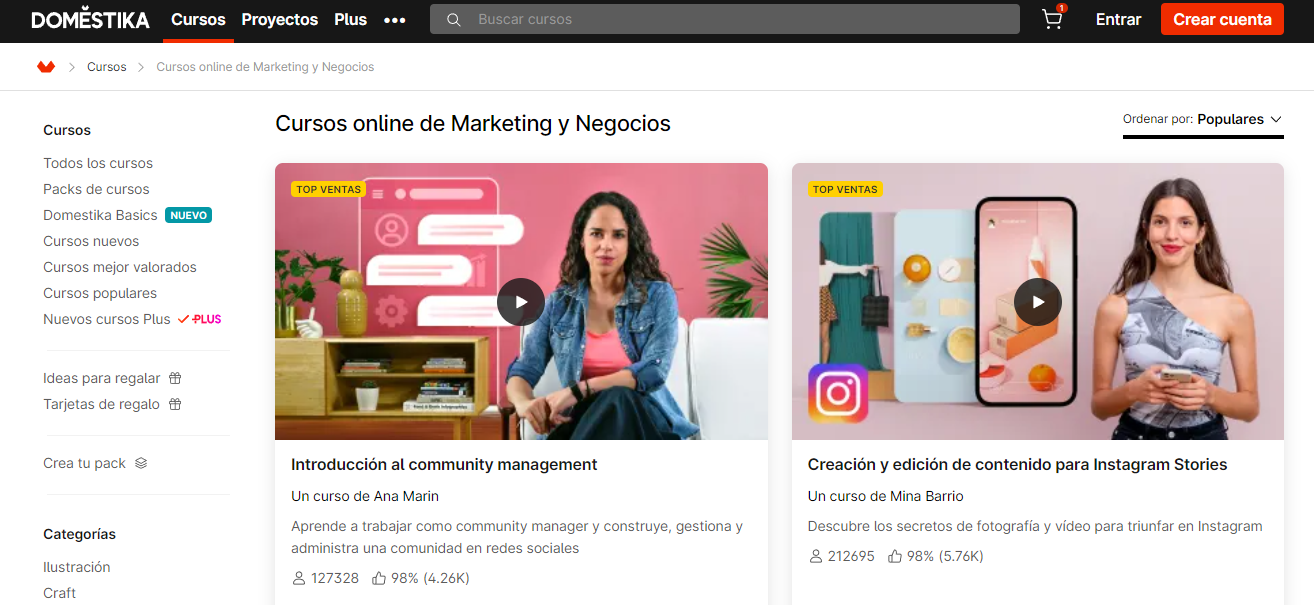Click the red Domestika breadcrumb home icon
Image resolution: width=1314 pixels, height=605 pixels.
[46, 67]
